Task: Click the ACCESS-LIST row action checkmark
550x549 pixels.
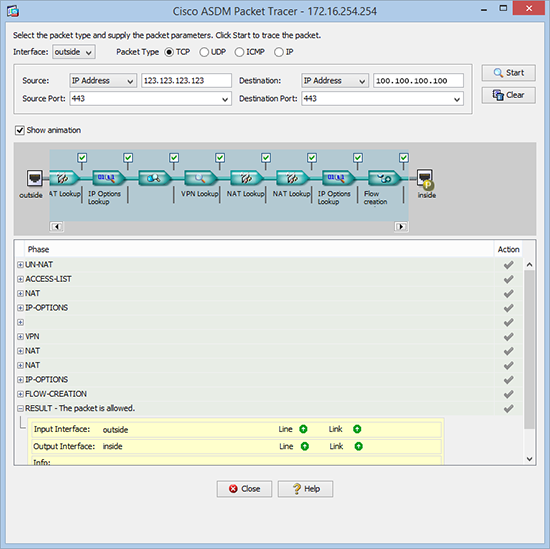Action: [x=508, y=279]
